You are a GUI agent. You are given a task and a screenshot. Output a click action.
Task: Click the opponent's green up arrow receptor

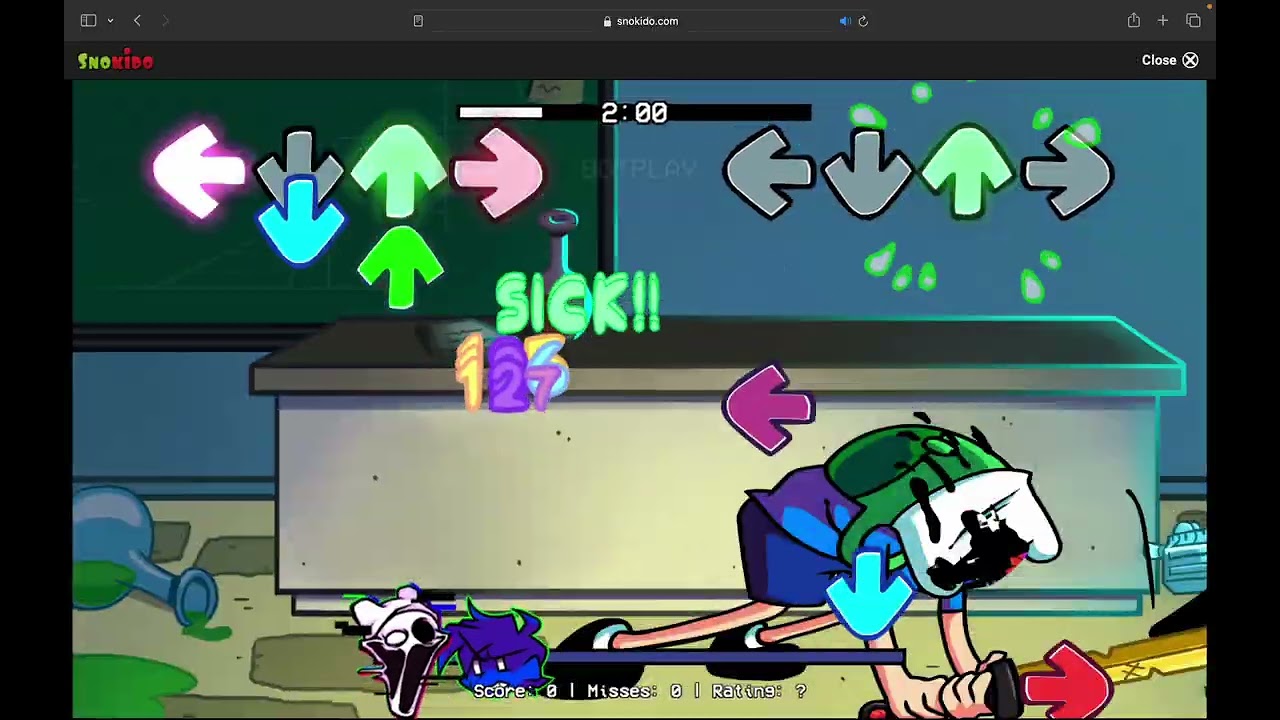tap(399, 170)
